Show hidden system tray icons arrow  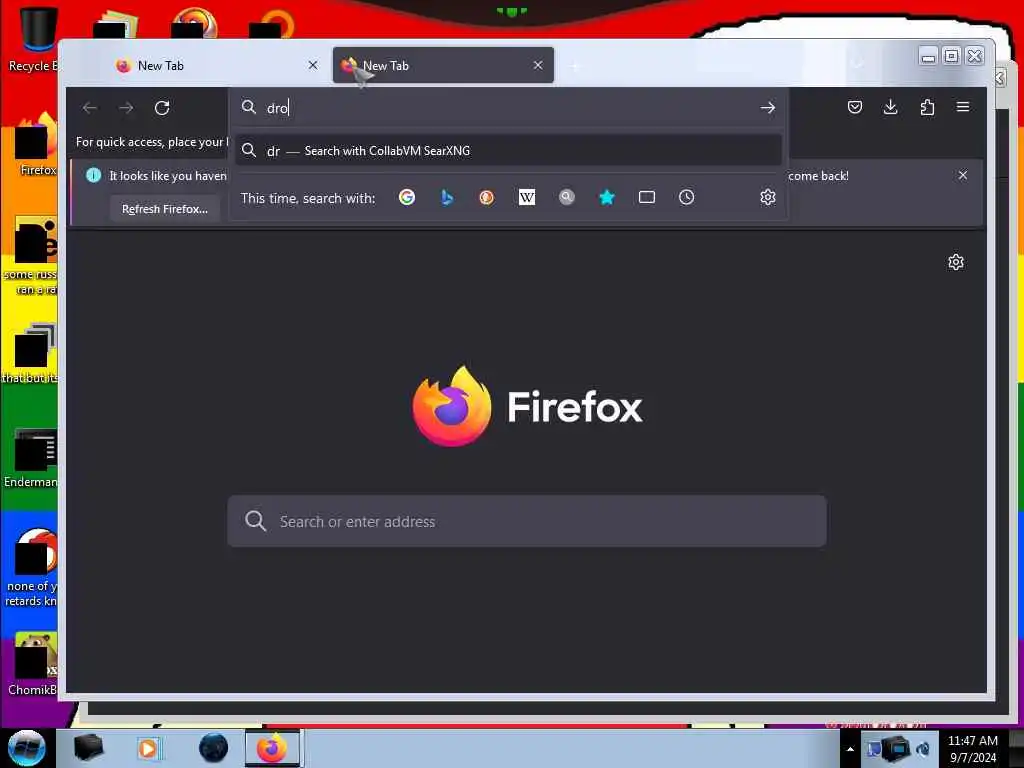(x=850, y=749)
